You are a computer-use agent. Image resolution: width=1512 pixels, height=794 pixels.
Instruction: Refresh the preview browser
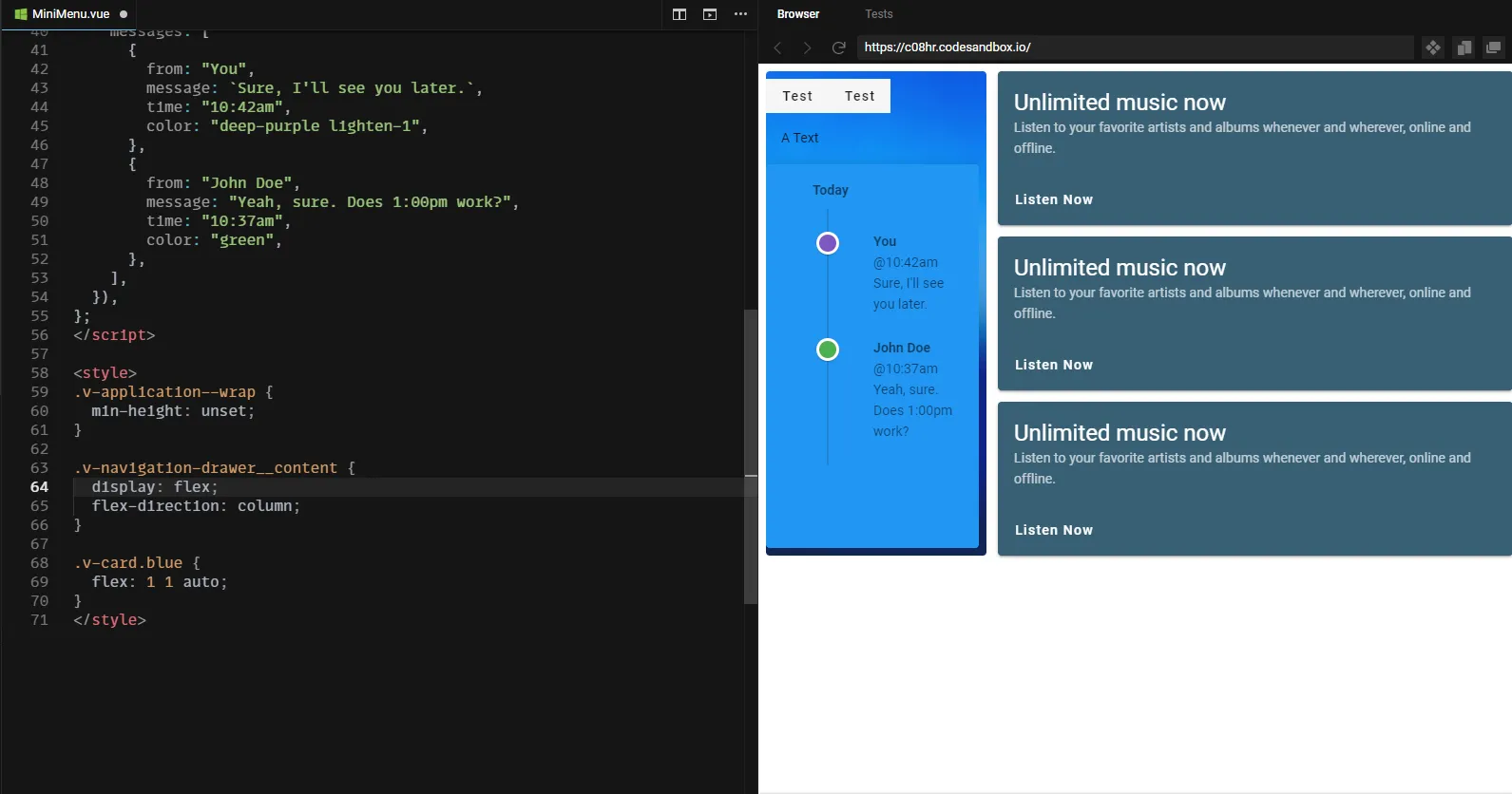point(838,47)
